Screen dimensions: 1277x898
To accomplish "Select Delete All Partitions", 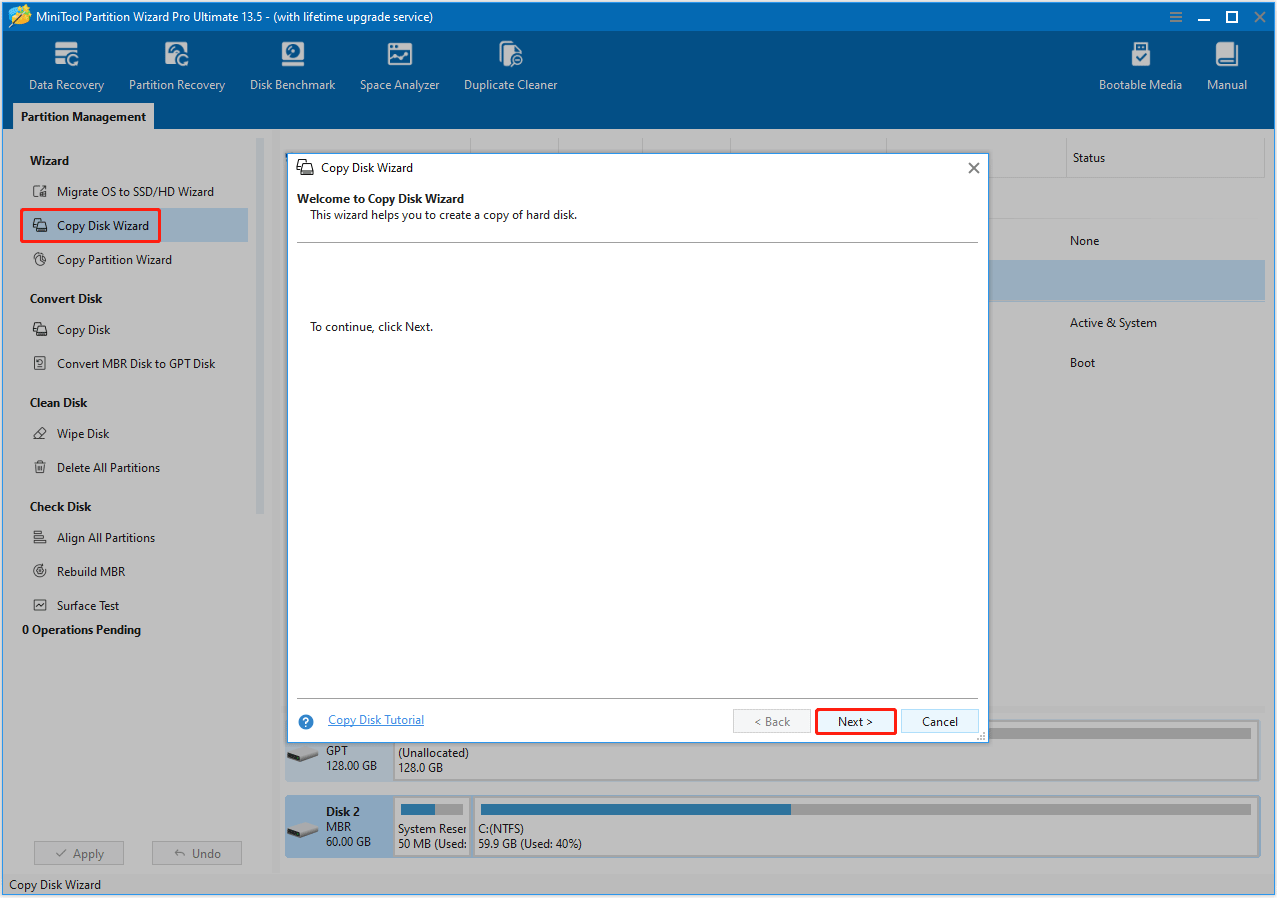I will click(108, 467).
